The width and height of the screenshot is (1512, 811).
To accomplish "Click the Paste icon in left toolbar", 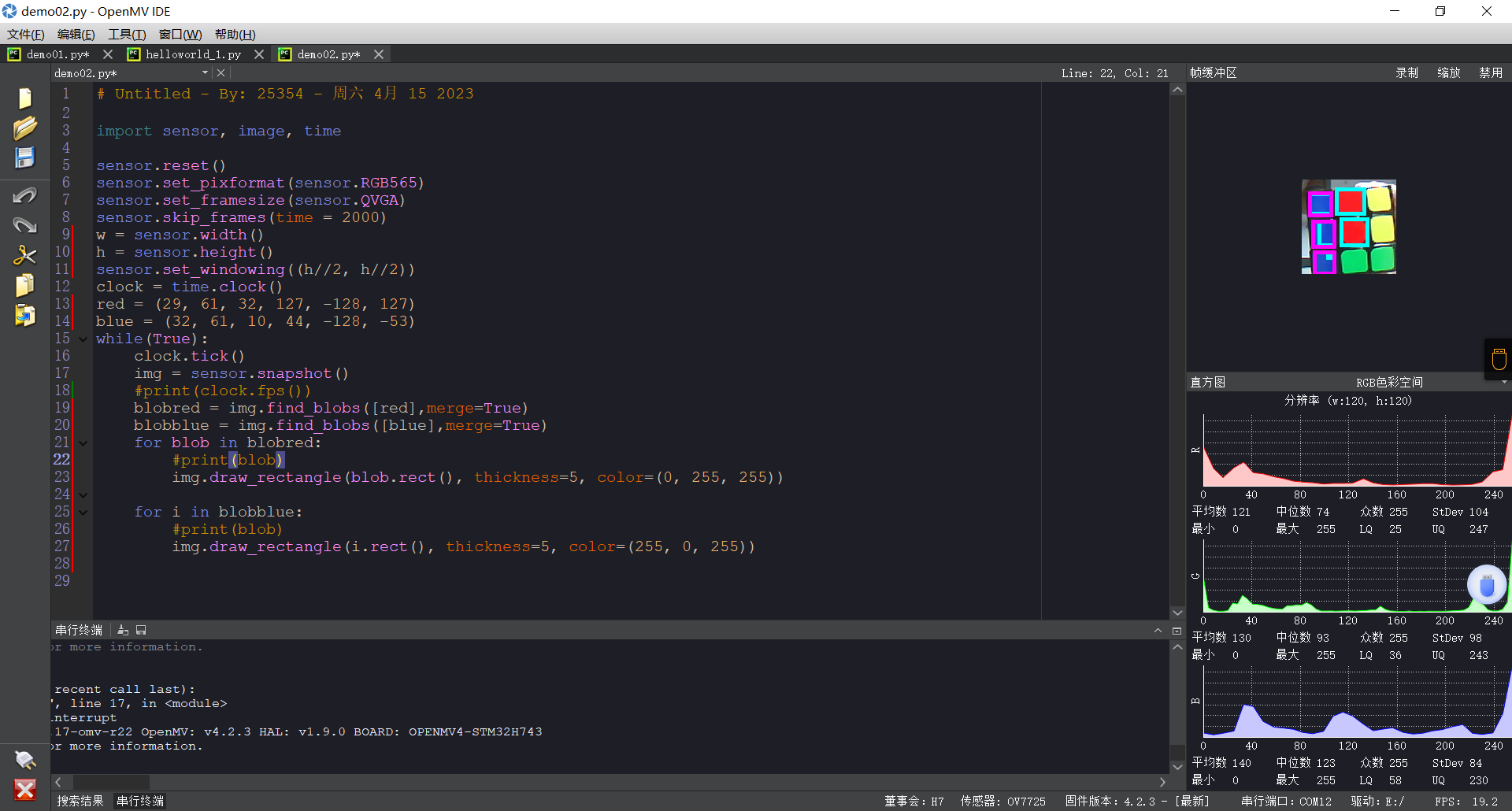I will point(25,316).
